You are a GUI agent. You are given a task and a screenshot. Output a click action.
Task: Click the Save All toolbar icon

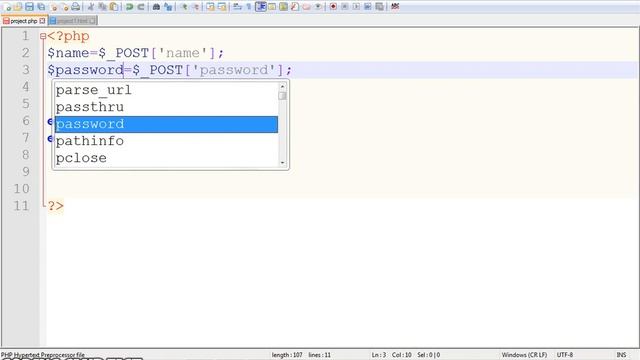41,7
